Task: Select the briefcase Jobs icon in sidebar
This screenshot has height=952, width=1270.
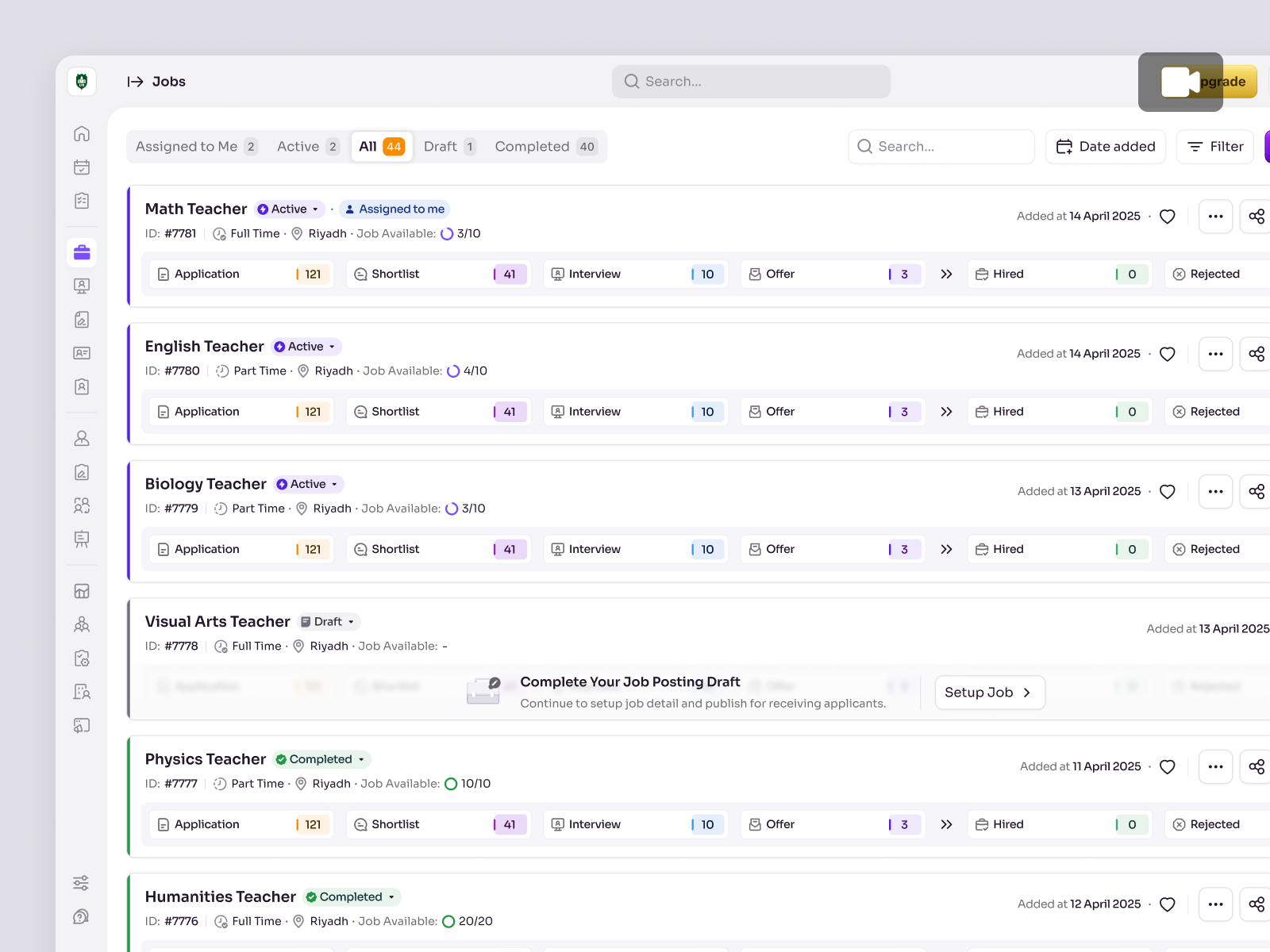Action: [82, 252]
